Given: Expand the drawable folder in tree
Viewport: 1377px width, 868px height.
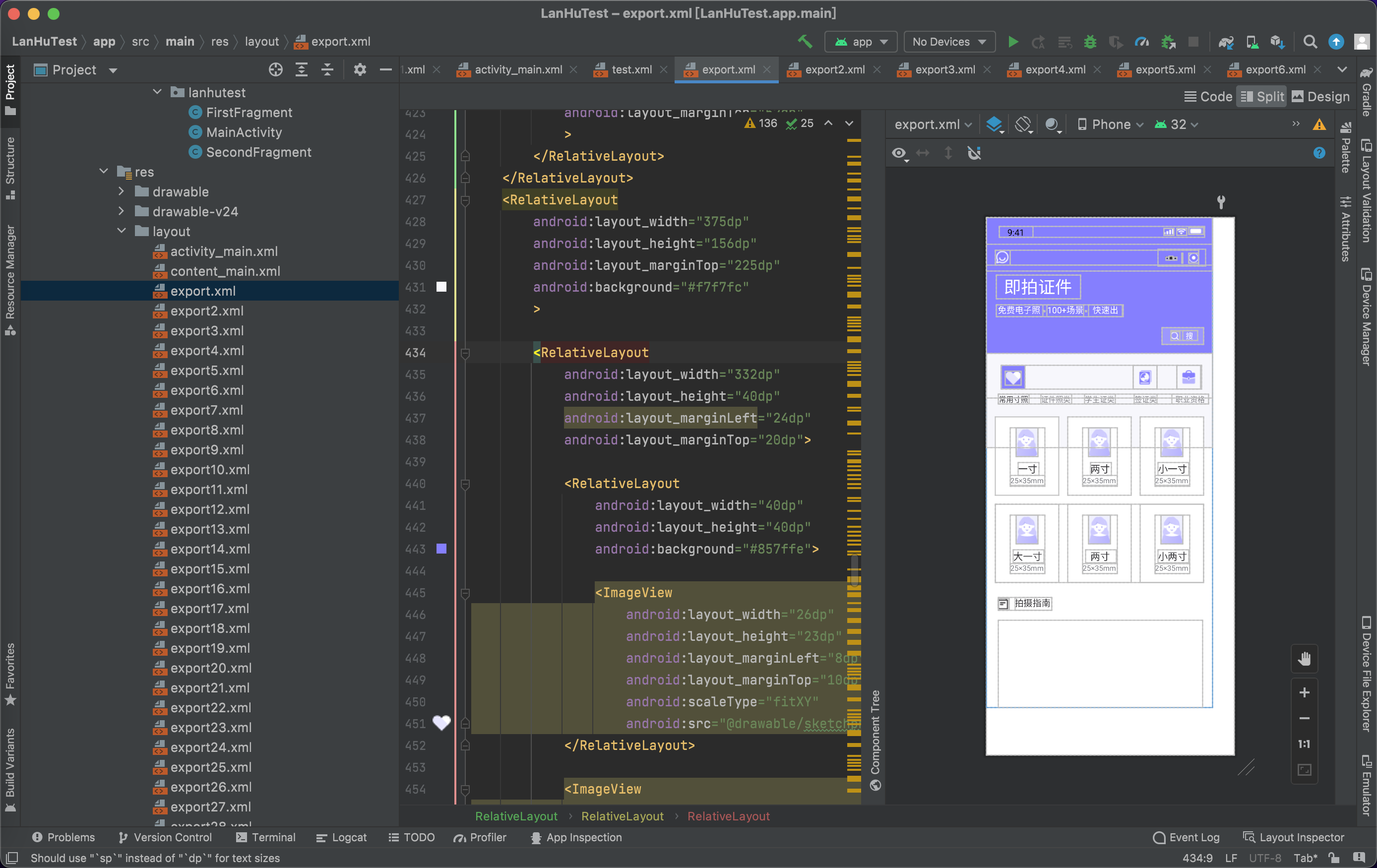Looking at the screenshot, I should [x=121, y=191].
